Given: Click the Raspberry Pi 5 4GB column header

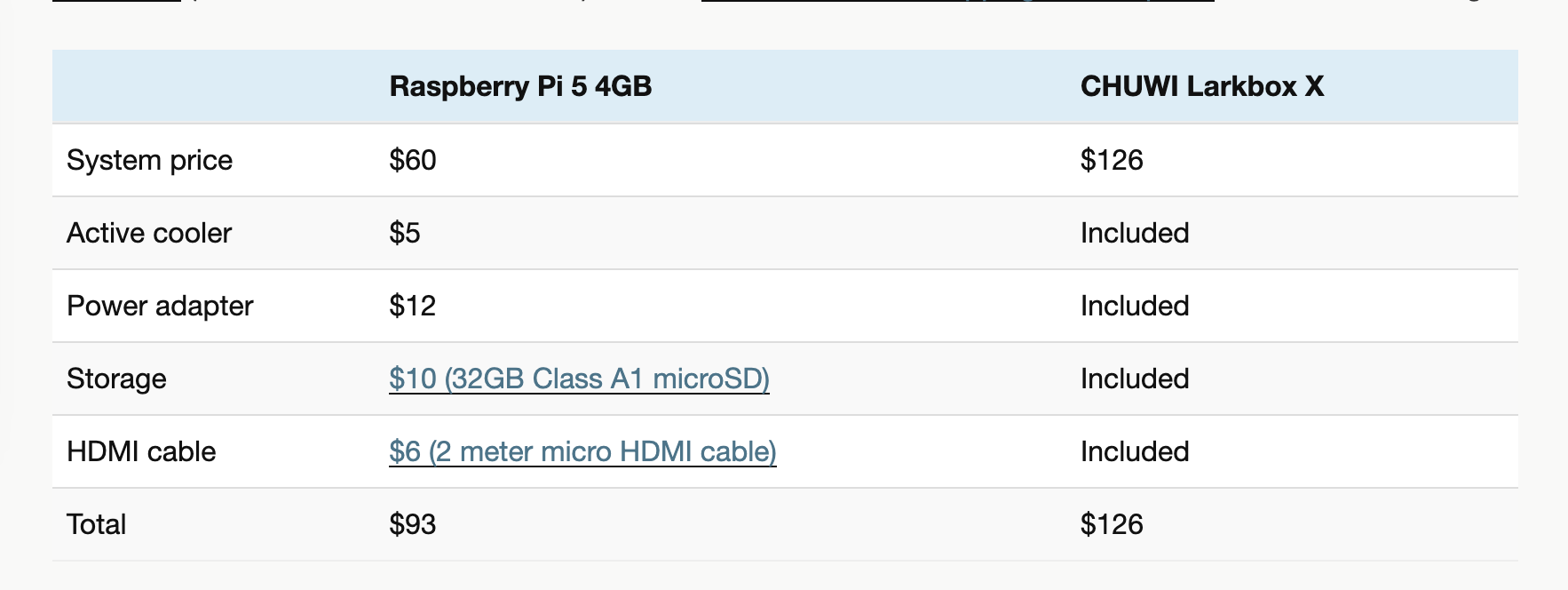Looking at the screenshot, I should click(x=520, y=86).
